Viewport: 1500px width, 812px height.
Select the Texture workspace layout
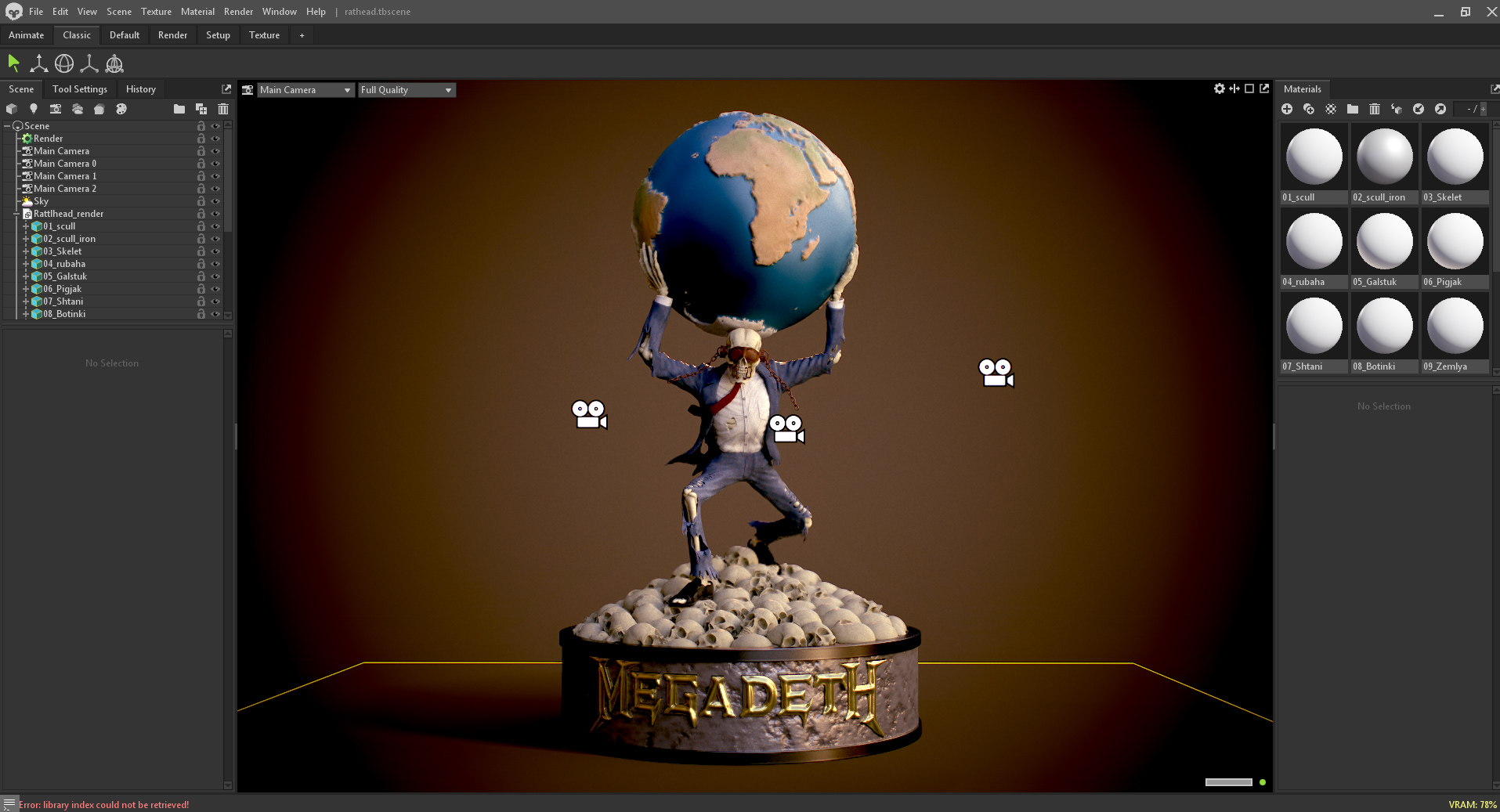[264, 35]
